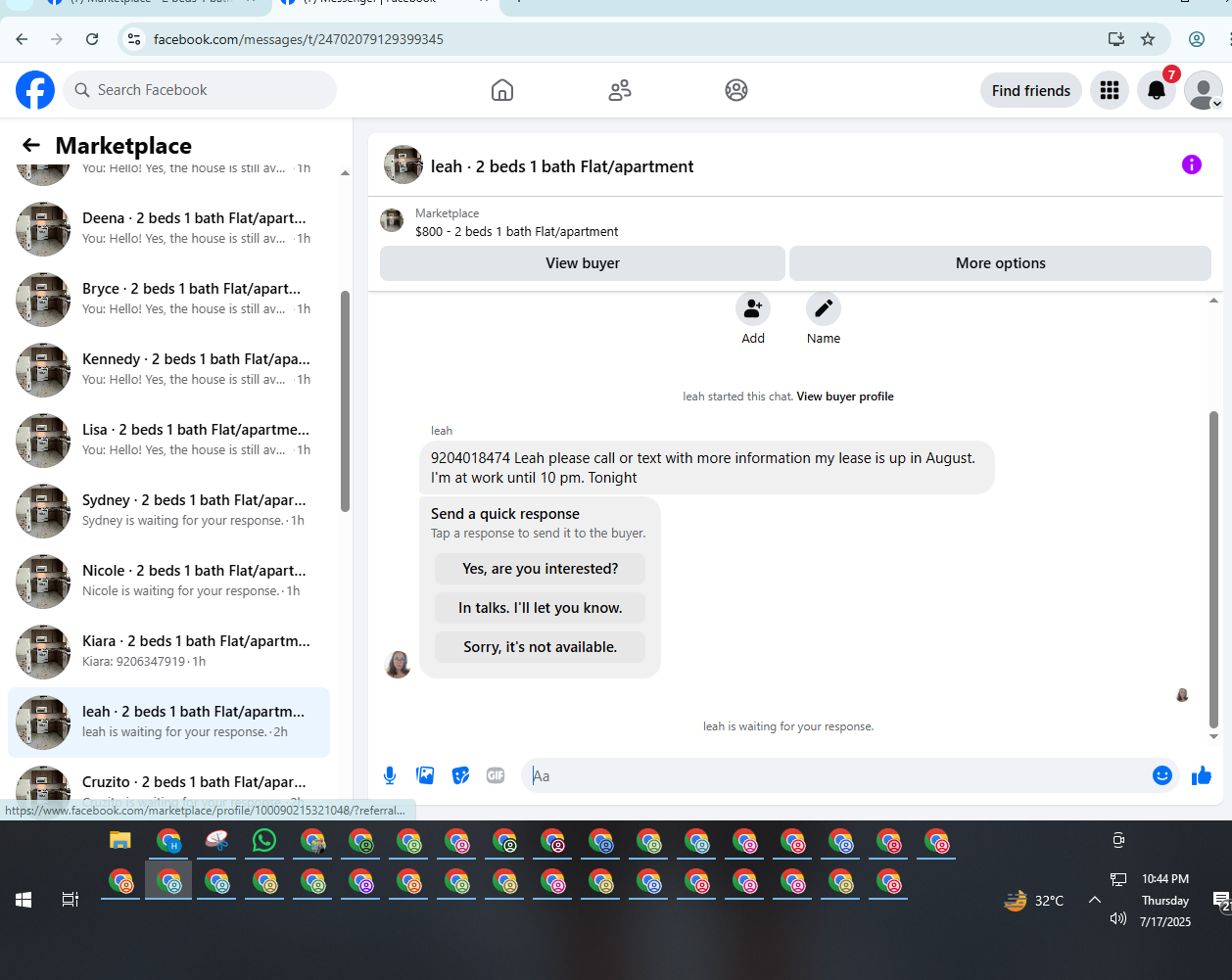Viewport: 1232px width, 980px height.
Task: Click the install app icon in address bar
Action: pos(1115,39)
